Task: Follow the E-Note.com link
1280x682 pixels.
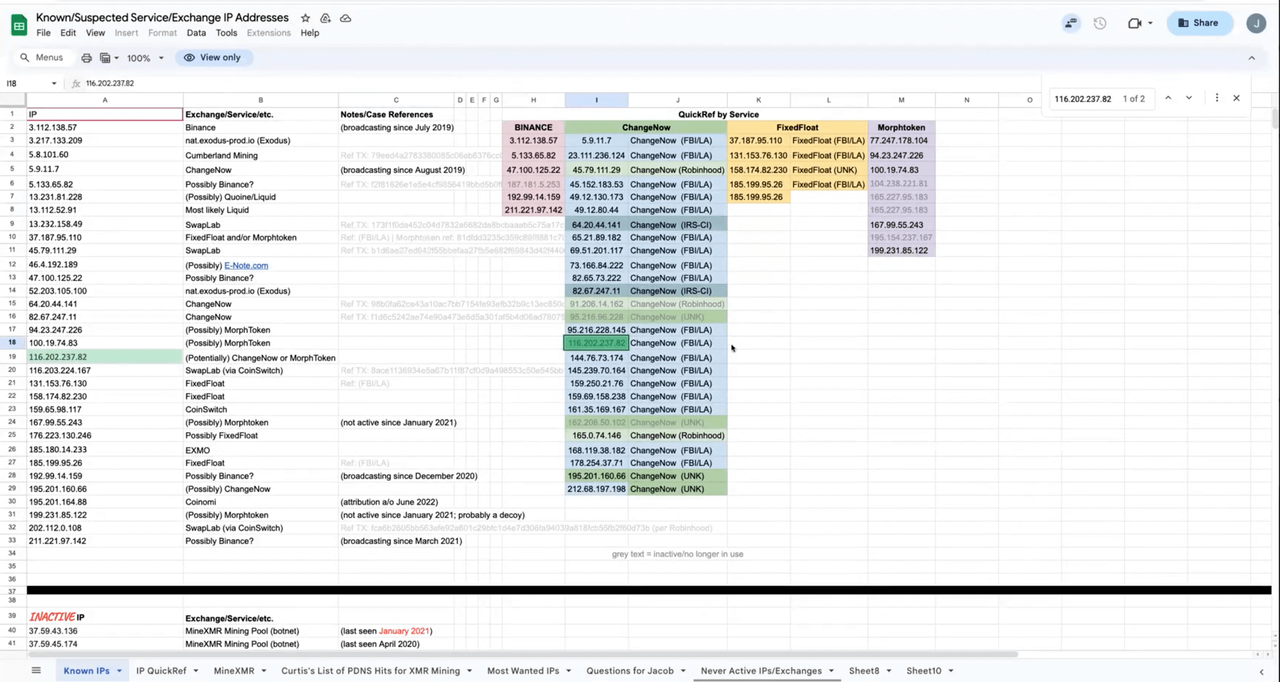Action: [x=246, y=265]
